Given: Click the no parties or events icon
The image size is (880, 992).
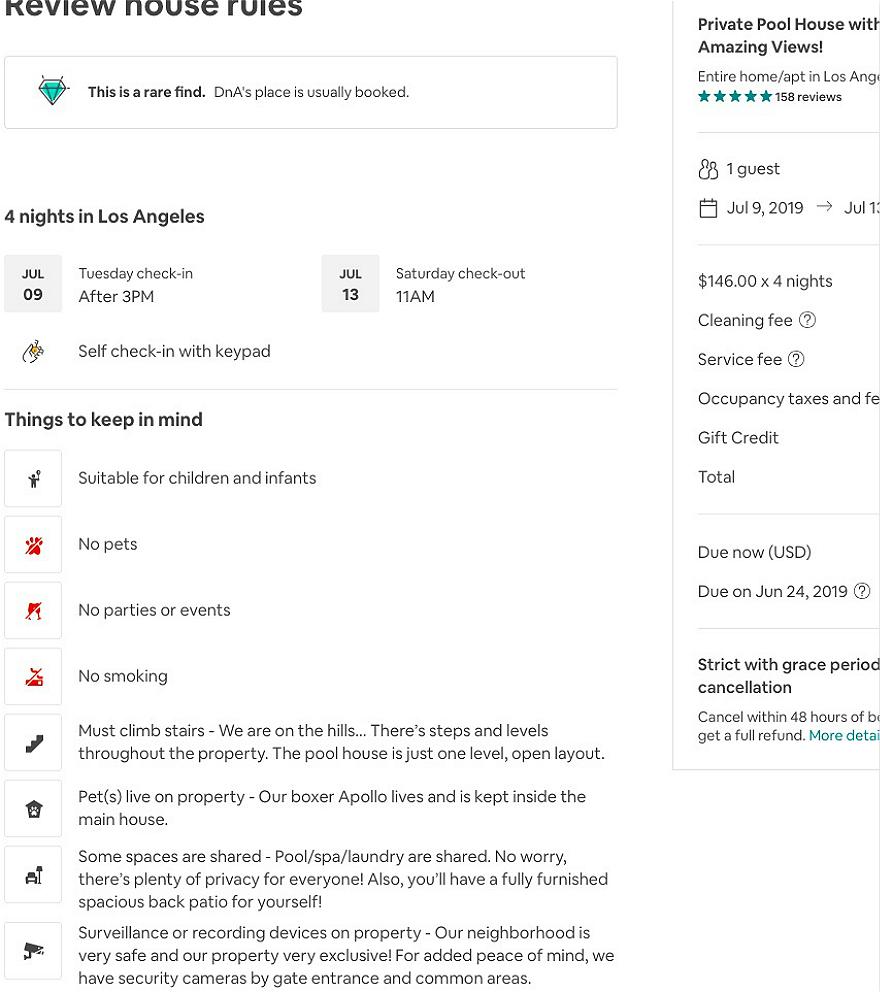Looking at the screenshot, I should click(34, 611).
